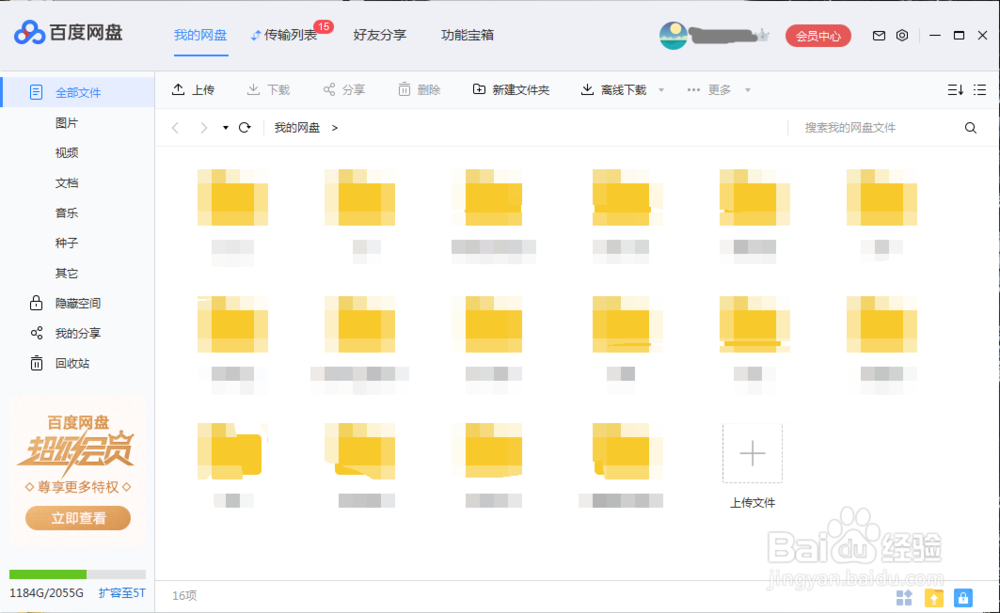Expand the breadcrumb history dropdown arrow
The image size is (1000, 613).
coord(224,127)
